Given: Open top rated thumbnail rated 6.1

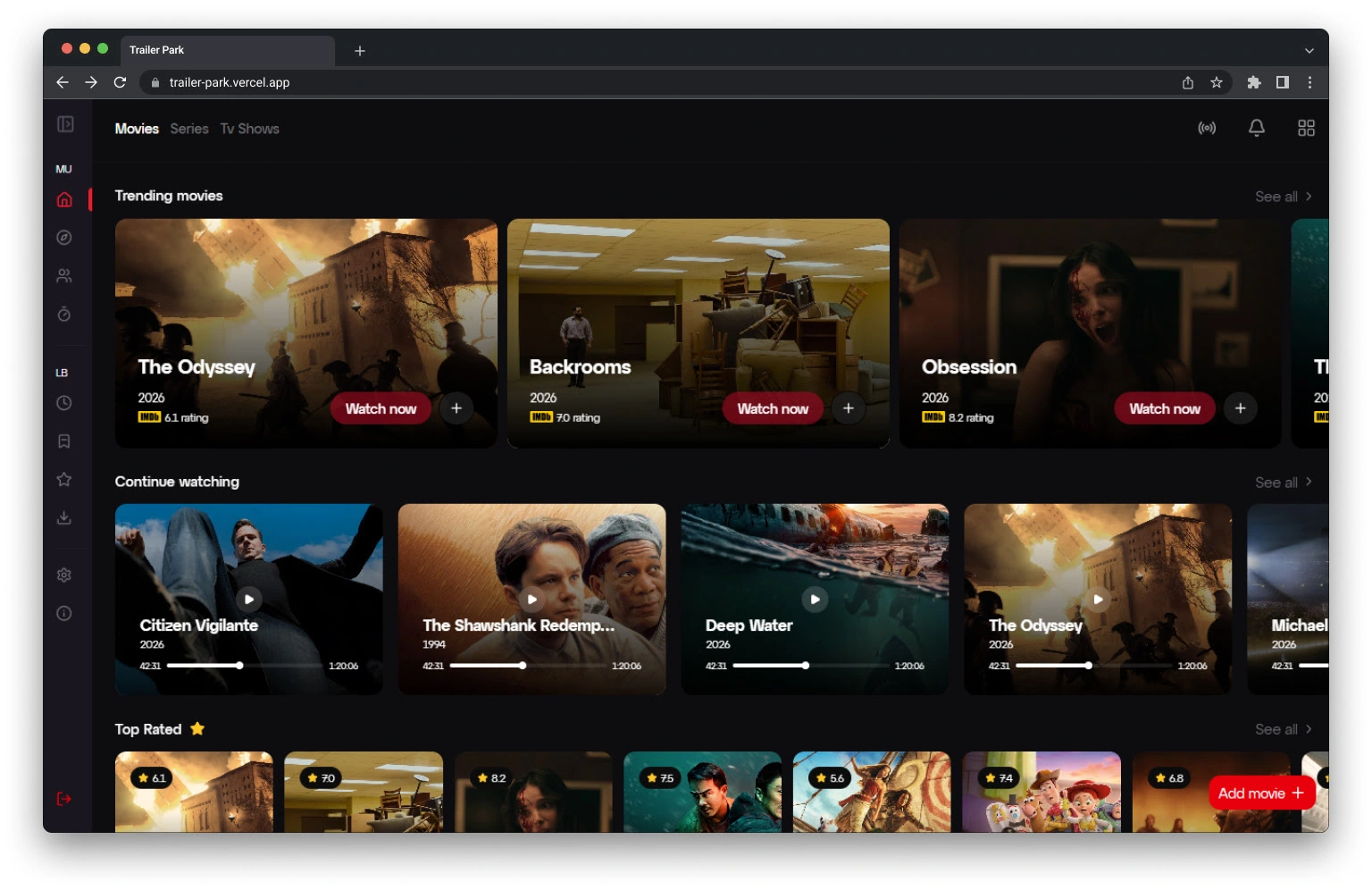Looking at the screenshot, I should pos(194,793).
